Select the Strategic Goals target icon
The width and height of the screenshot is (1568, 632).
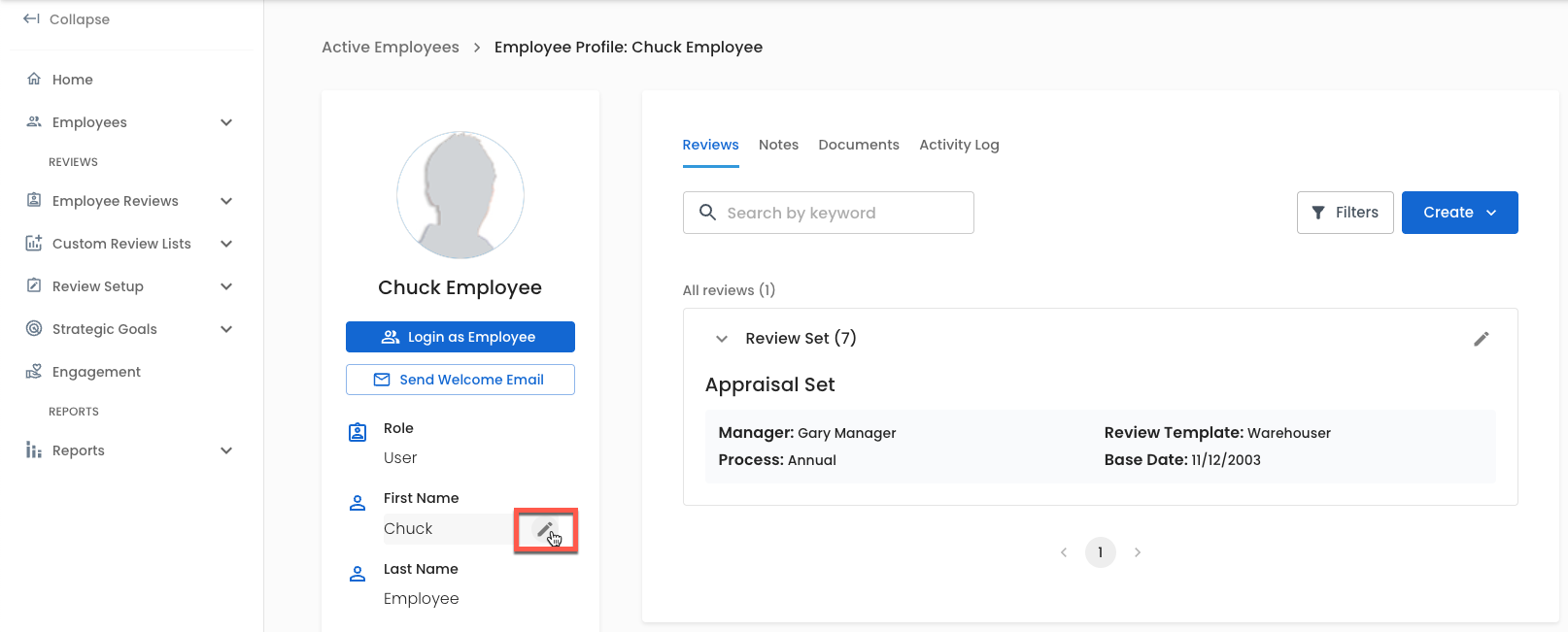click(34, 328)
